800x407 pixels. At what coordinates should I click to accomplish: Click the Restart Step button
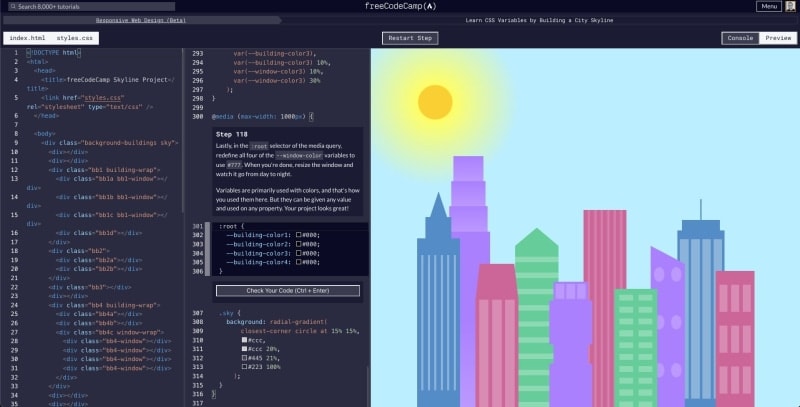pos(409,38)
